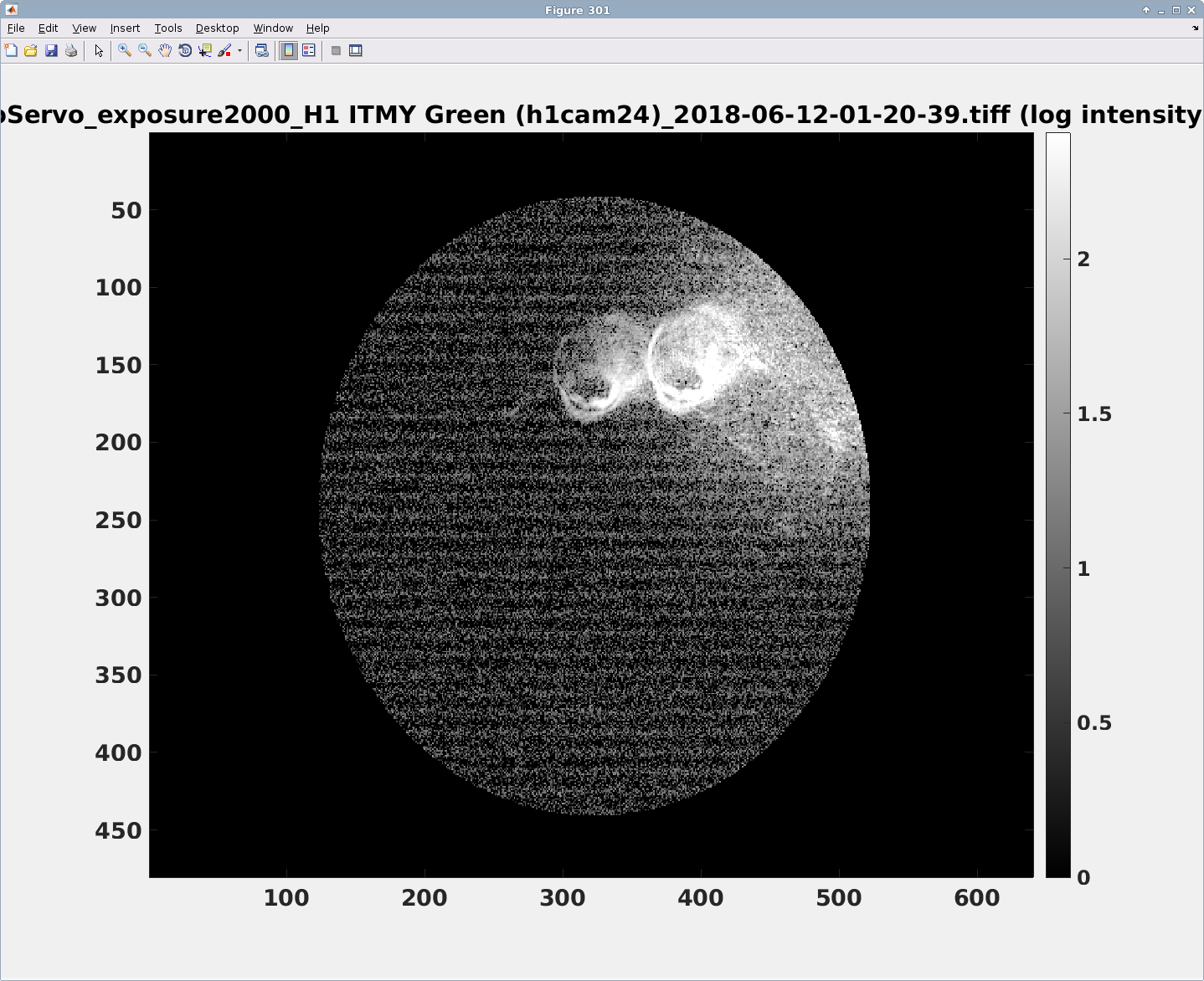
Task: Click the Link Plot icon
Action: coord(262,51)
